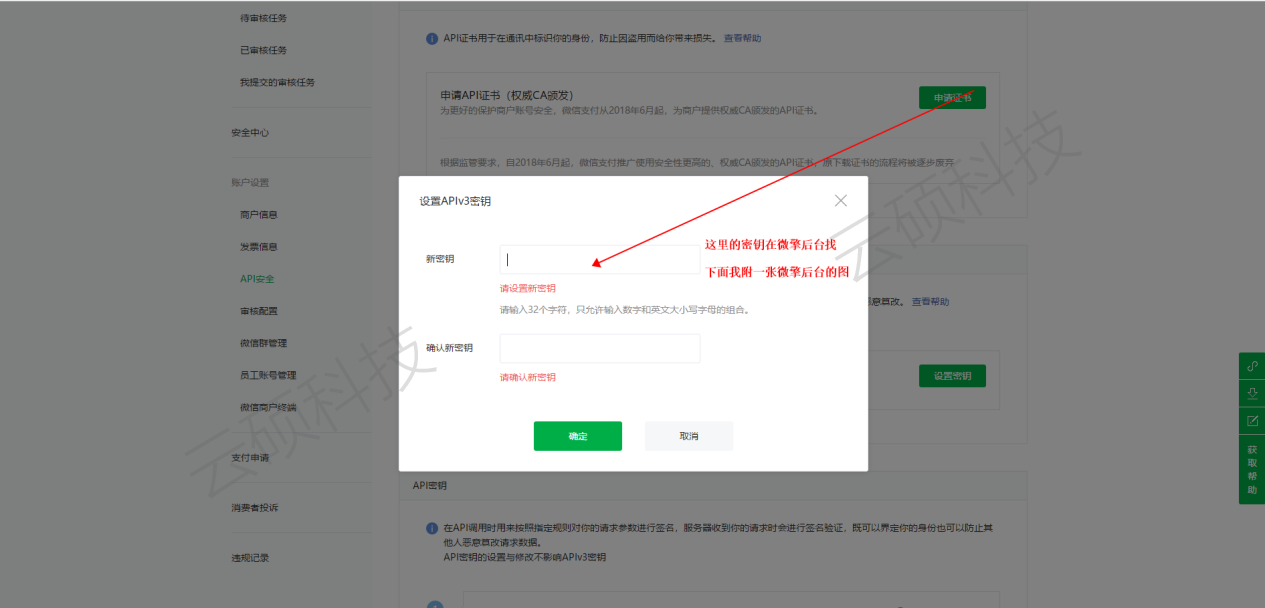Screen dimensions: 1265x608
Task: Click the green 设置密钥 button
Action: [952, 376]
